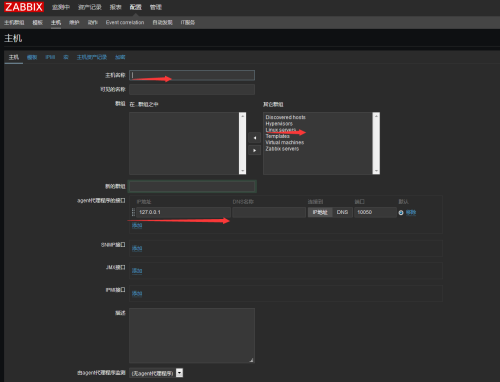Screen dimensions: 500x382
Task: Click the agent interface drag handle
Action: pyautogui.click(x=133, y=212)
